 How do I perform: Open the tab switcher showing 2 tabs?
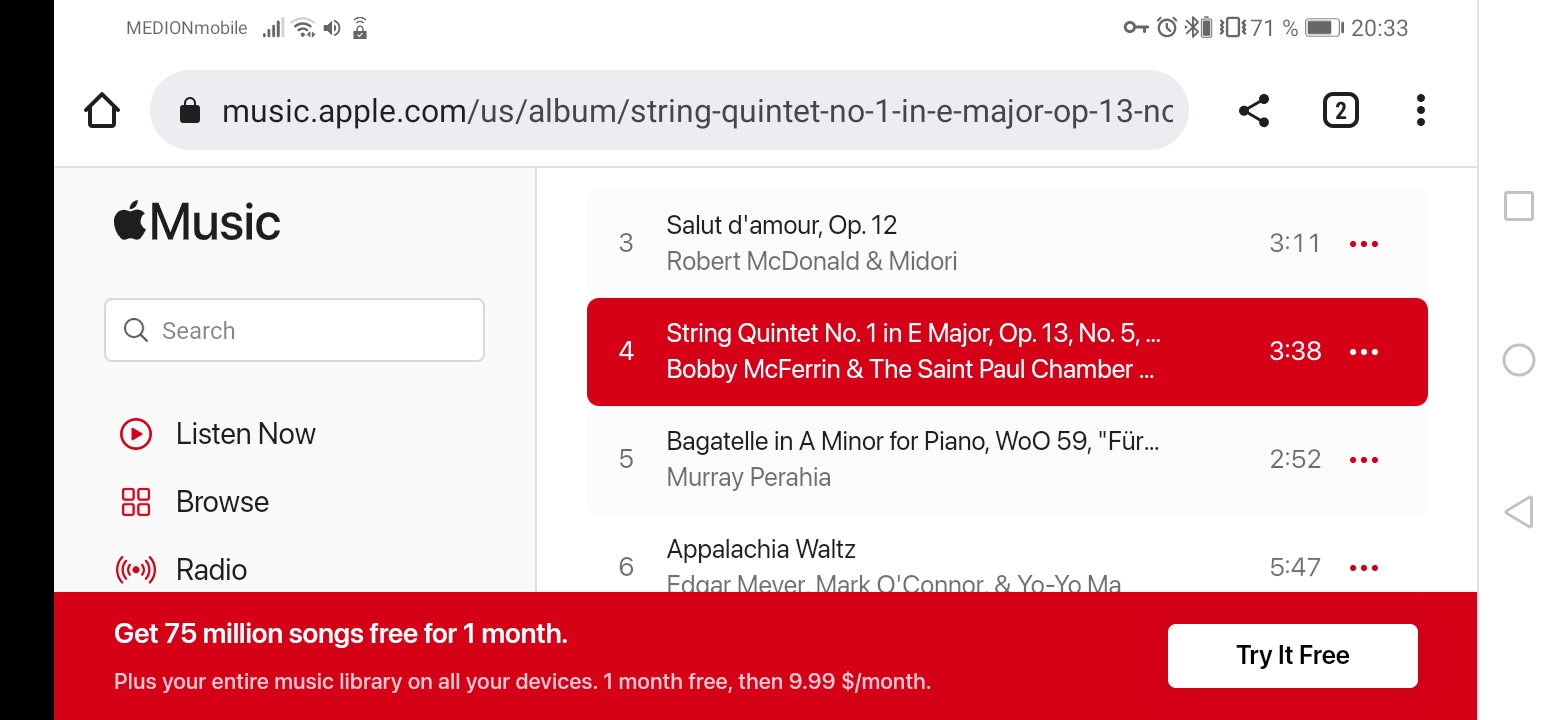(1340, 110)
